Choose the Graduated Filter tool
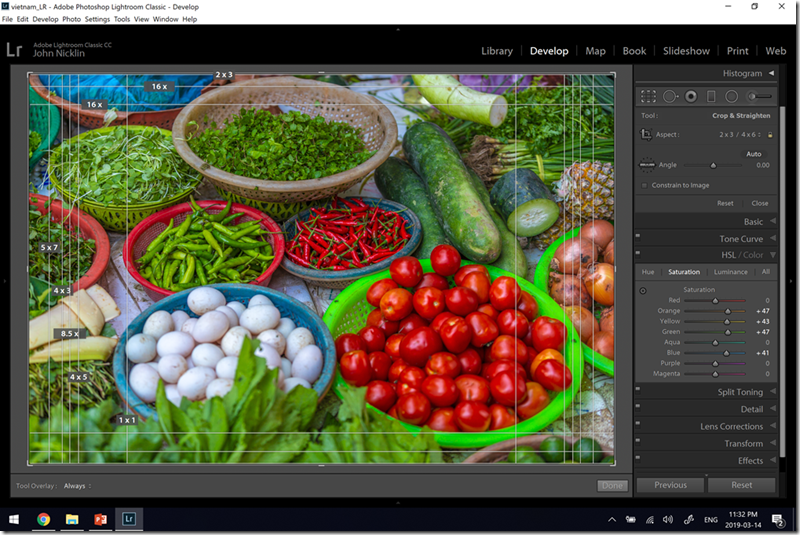The image size is (800, 535). (711, 96)
